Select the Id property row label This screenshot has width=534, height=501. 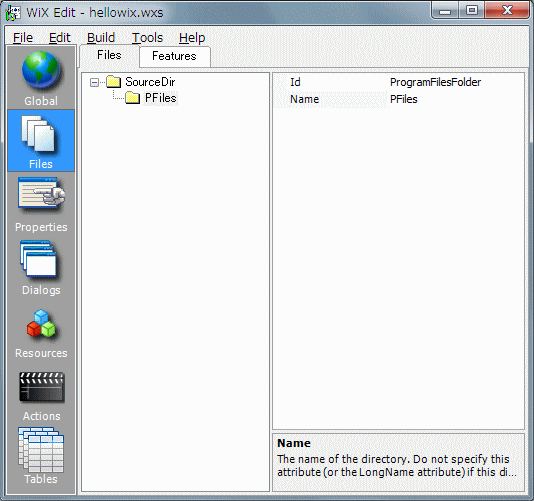[x=295, y=82]
